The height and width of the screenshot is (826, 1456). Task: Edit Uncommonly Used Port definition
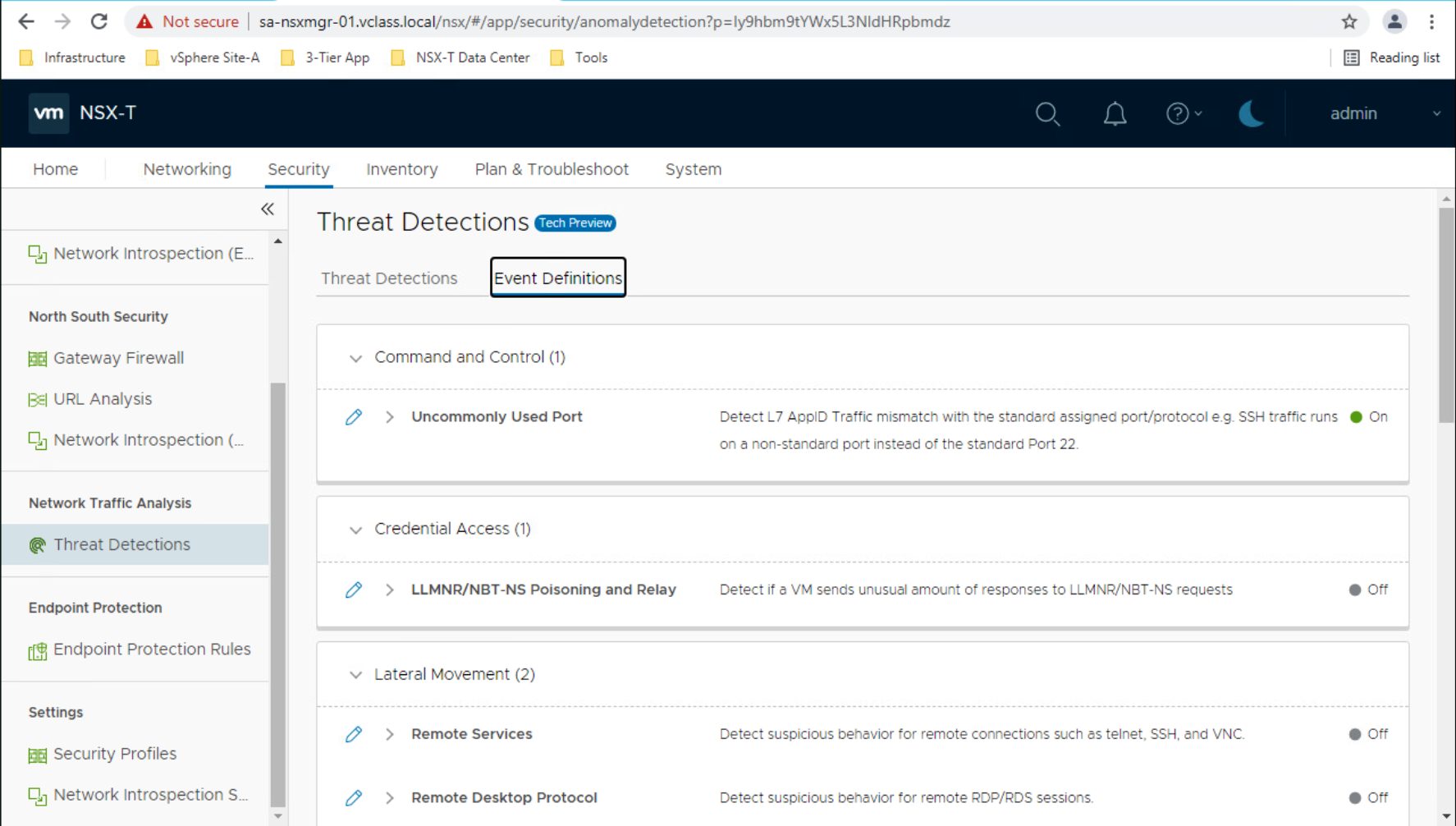[x=354, y=417]
